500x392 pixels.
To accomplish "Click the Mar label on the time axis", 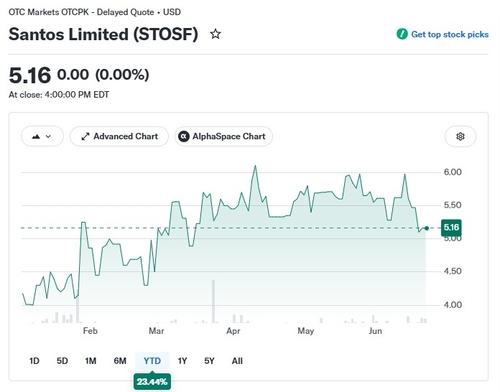I will click(156, 331).
